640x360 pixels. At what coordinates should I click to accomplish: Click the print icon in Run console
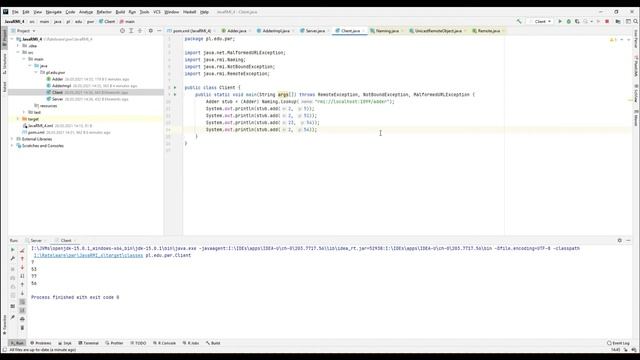(22, 319)
